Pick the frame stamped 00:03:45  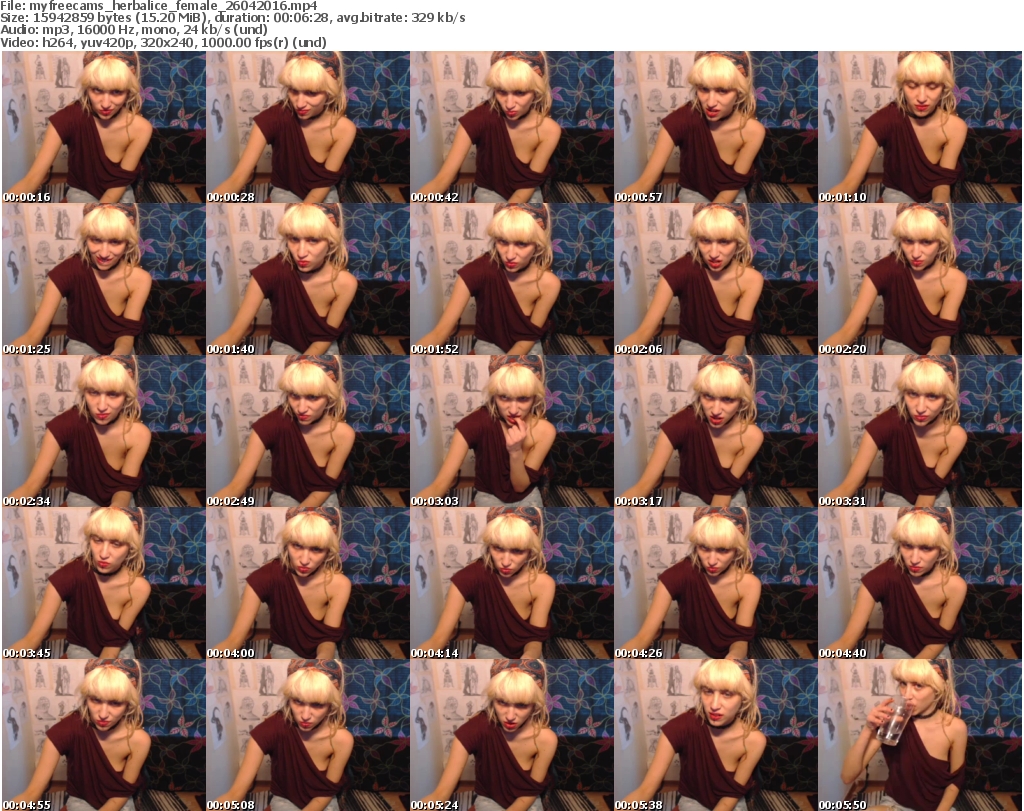pyautogui.click(x=104, y=583)
